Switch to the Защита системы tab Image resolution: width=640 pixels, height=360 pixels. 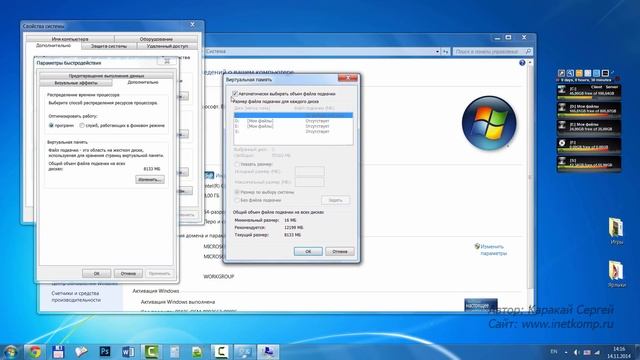[x=109, y=46]
